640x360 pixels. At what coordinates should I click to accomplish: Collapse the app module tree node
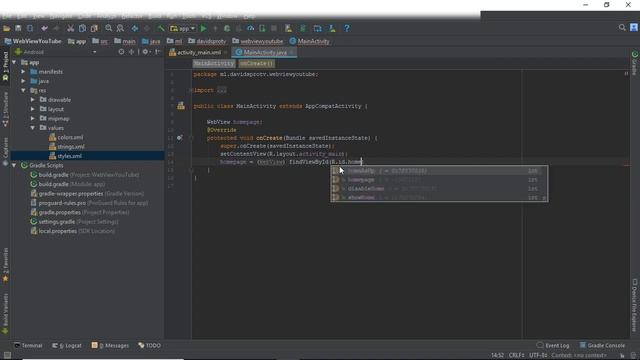pyautogui.click(x=14, y=62)
